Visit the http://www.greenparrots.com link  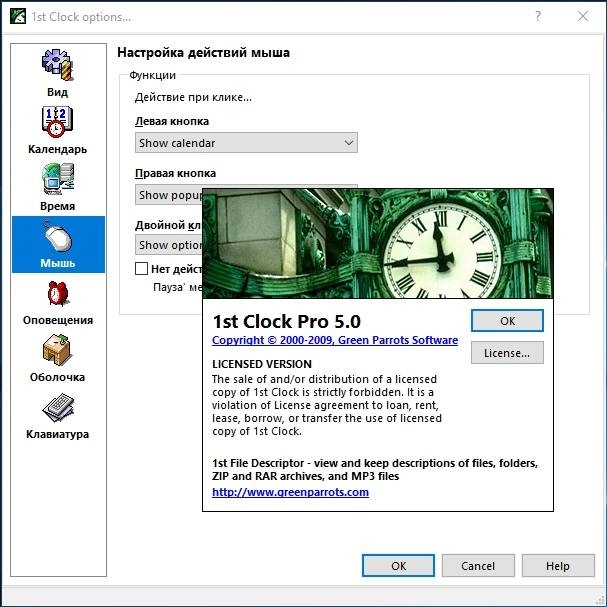coord(290,492)
